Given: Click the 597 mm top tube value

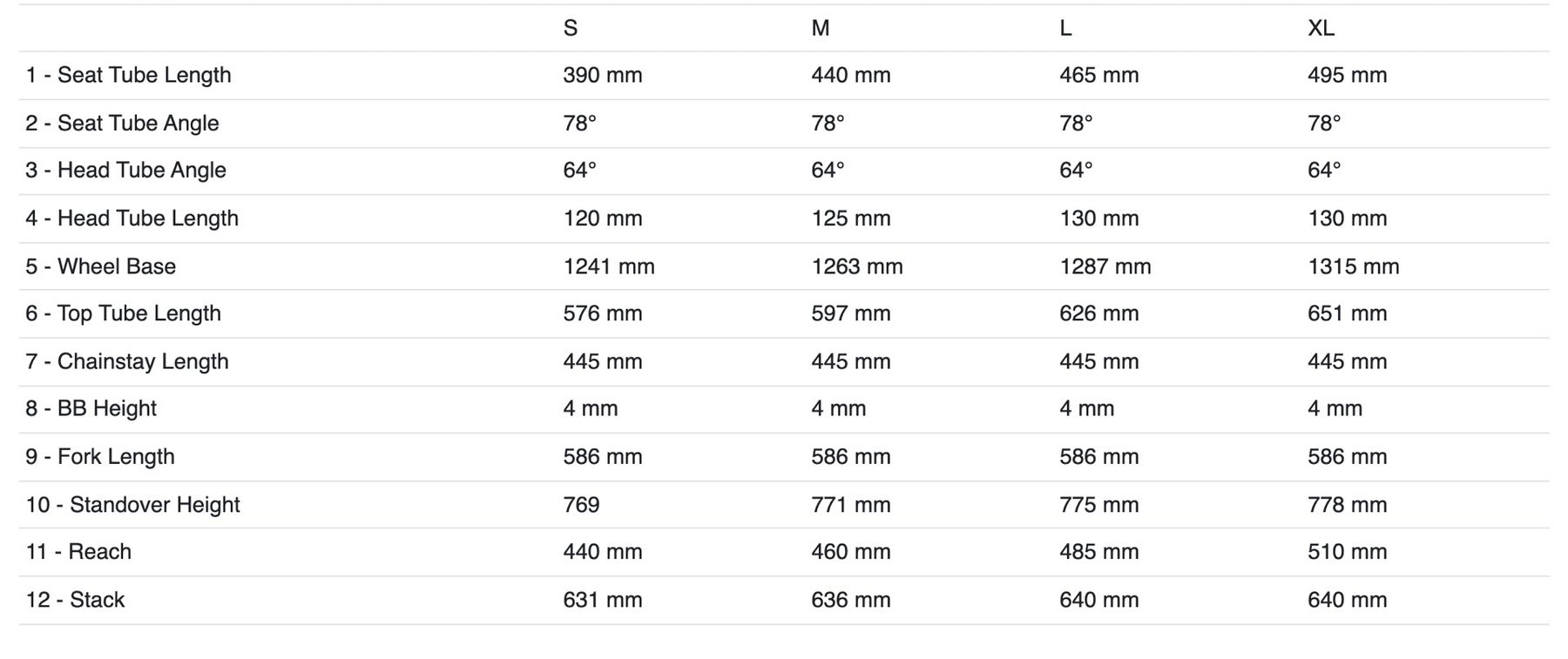Looking at the screenshot, I should [x=850, y=313].
